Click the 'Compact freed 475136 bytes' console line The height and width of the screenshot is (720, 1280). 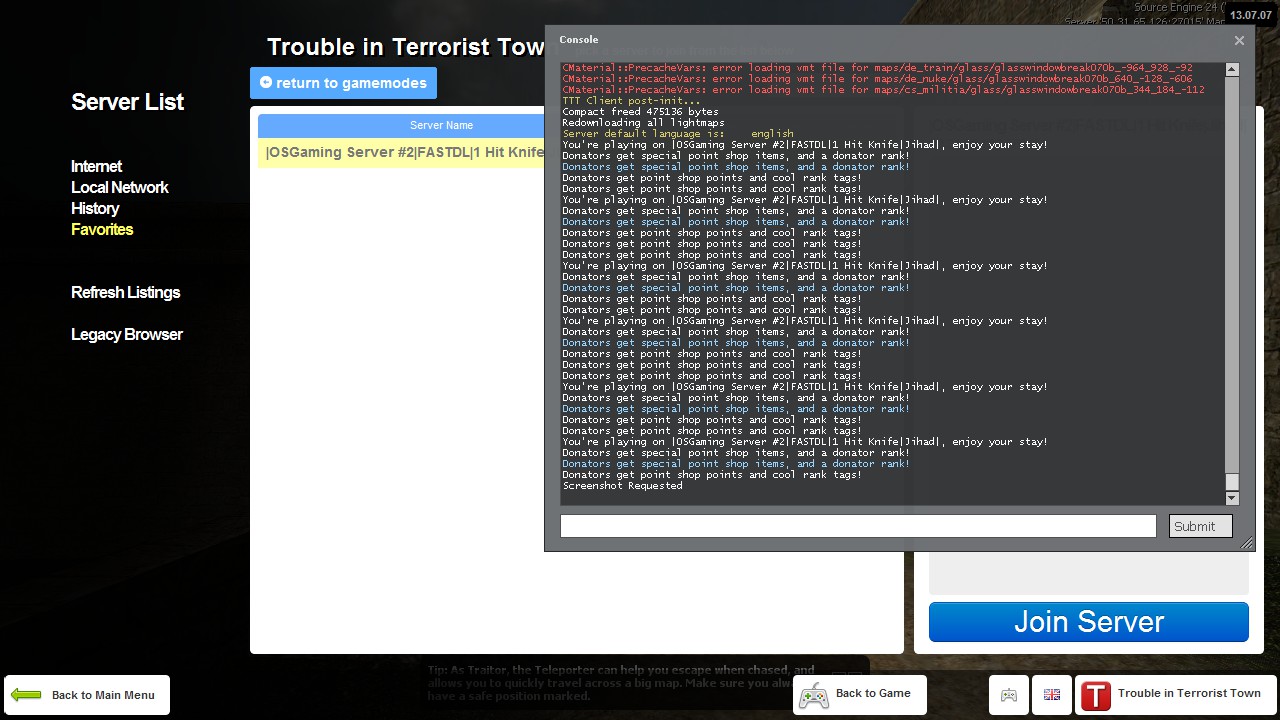coord(640,112)
